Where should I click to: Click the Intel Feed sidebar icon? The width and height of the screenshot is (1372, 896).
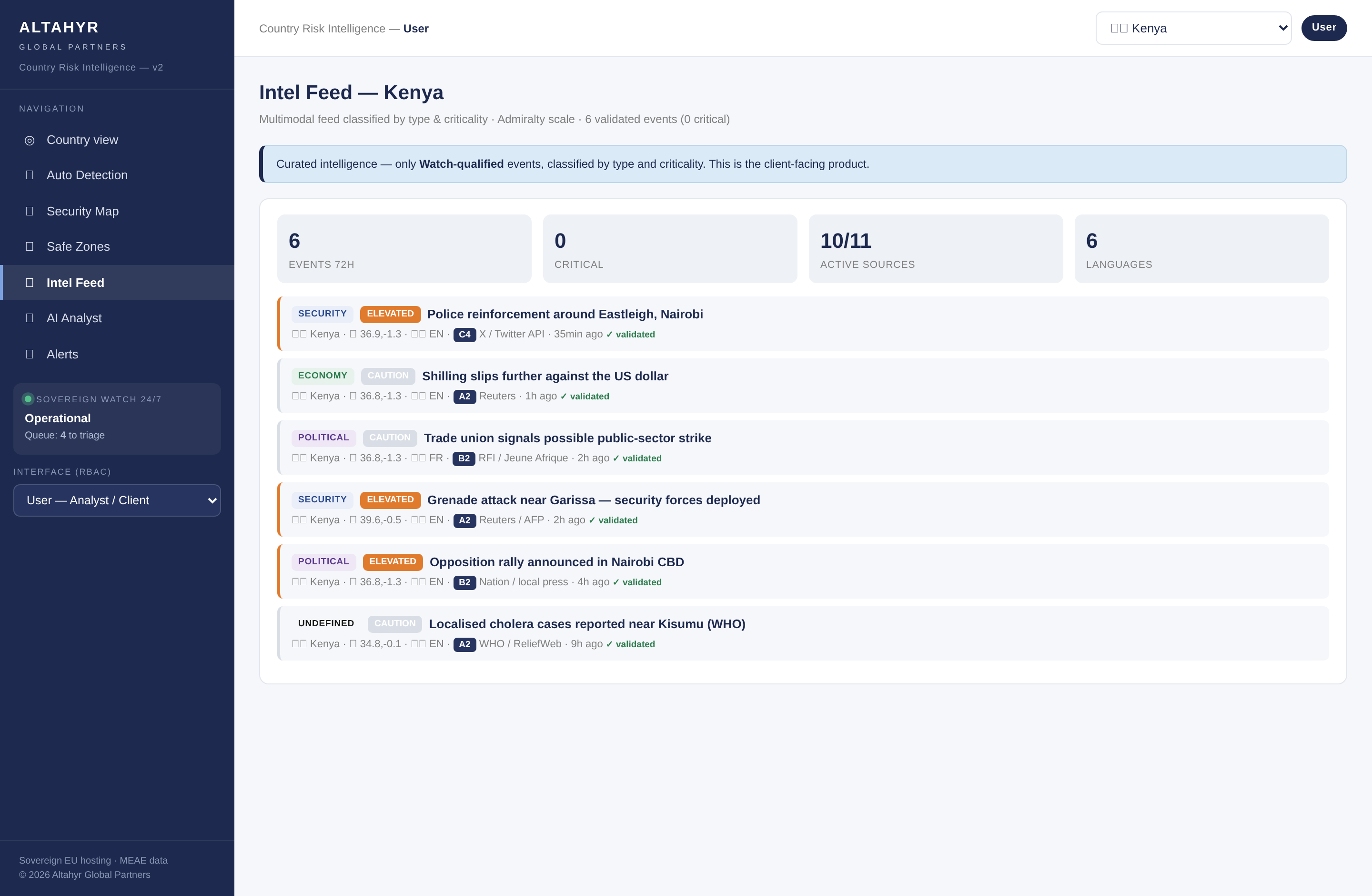(30, 283)
